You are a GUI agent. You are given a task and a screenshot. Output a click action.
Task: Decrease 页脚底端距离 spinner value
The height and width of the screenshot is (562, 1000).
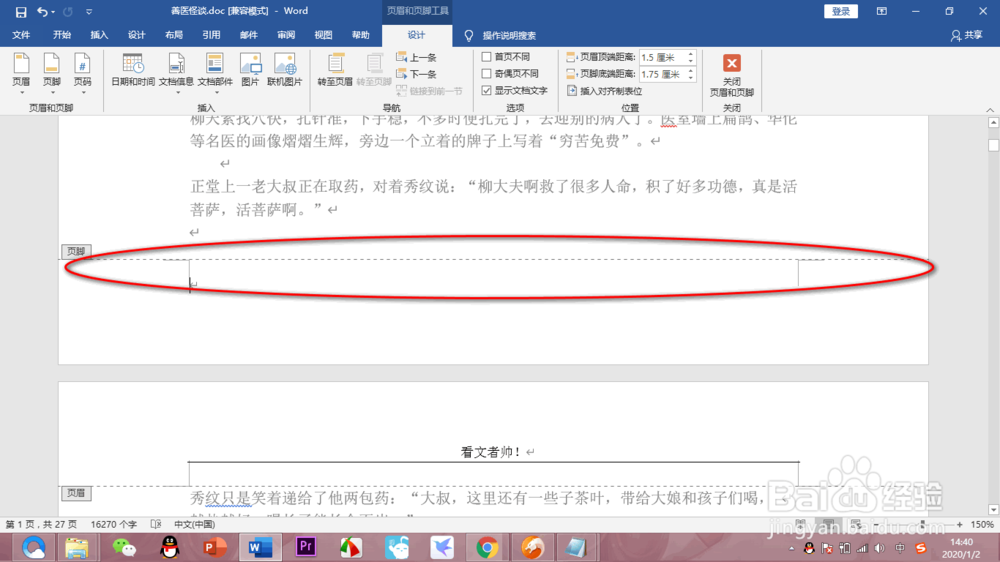tap(691, 78)
